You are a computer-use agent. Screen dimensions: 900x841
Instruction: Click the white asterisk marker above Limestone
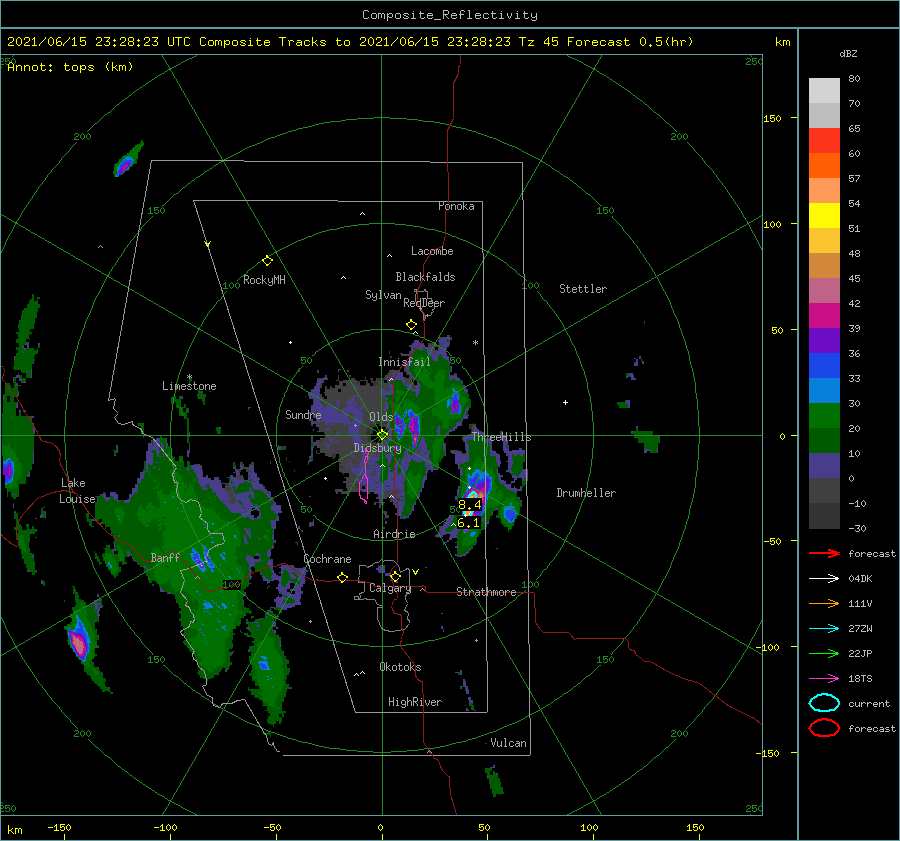[189, 377]
